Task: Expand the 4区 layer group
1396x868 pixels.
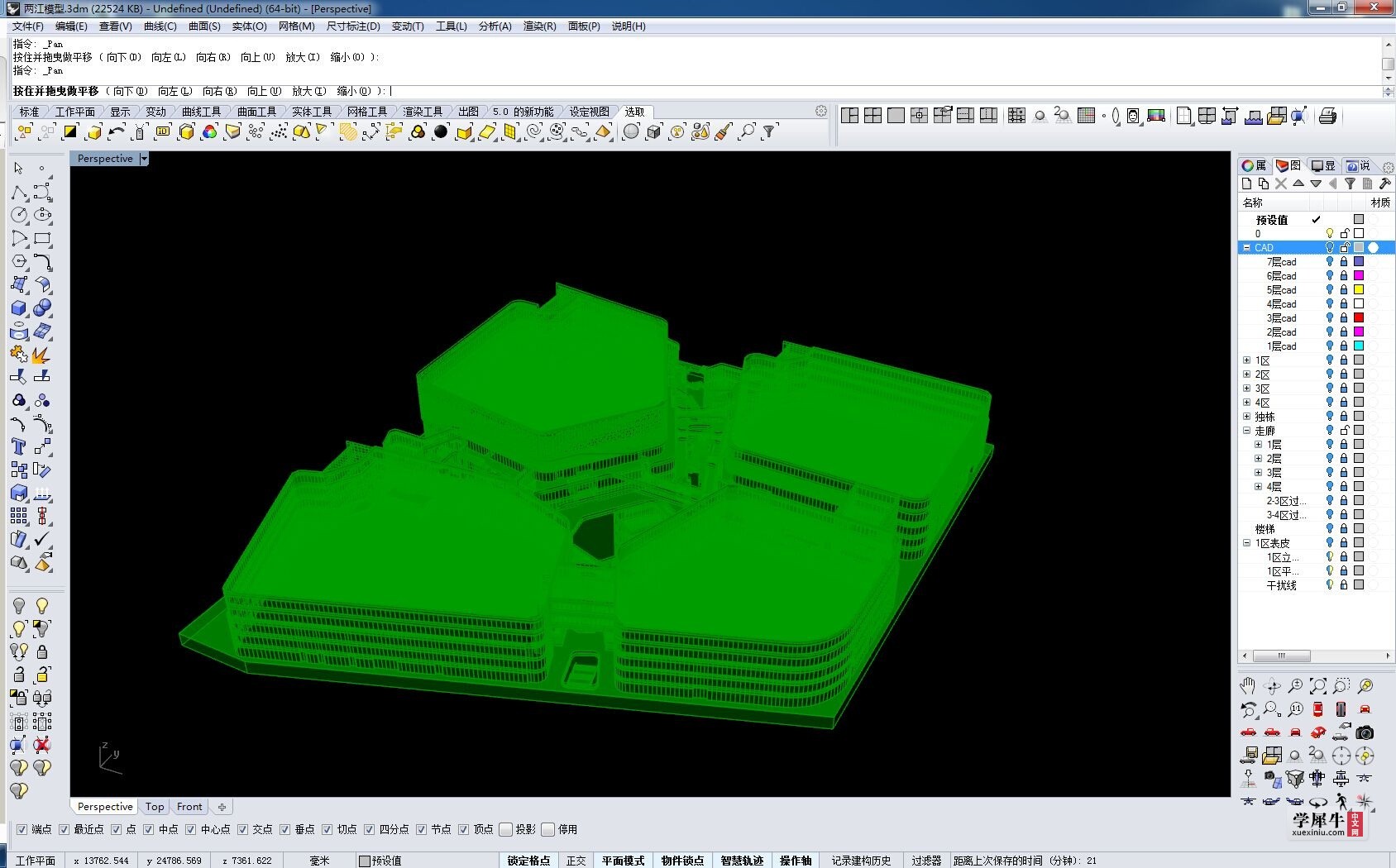Action: point(1247,403)
